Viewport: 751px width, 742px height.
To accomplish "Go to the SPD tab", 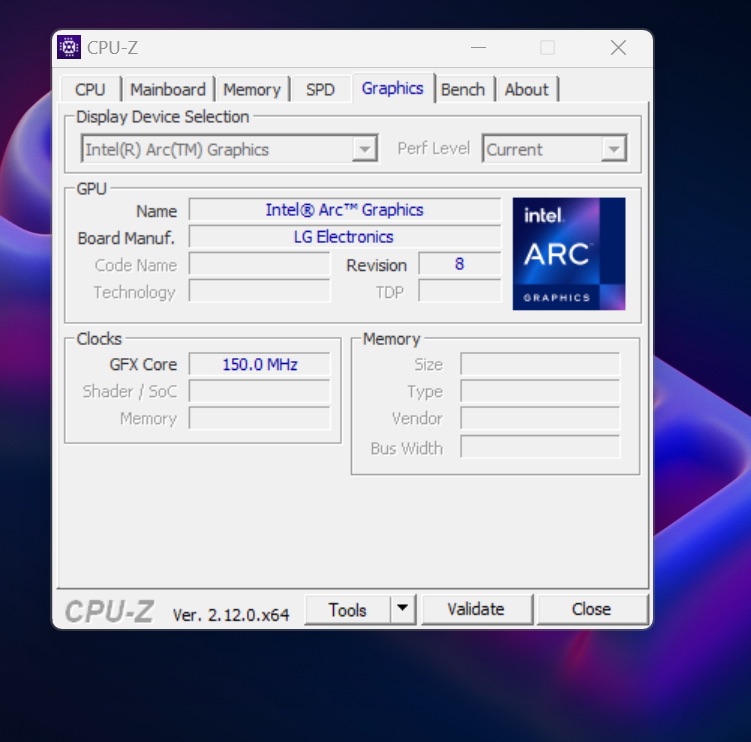I will [x=320, y=90].
